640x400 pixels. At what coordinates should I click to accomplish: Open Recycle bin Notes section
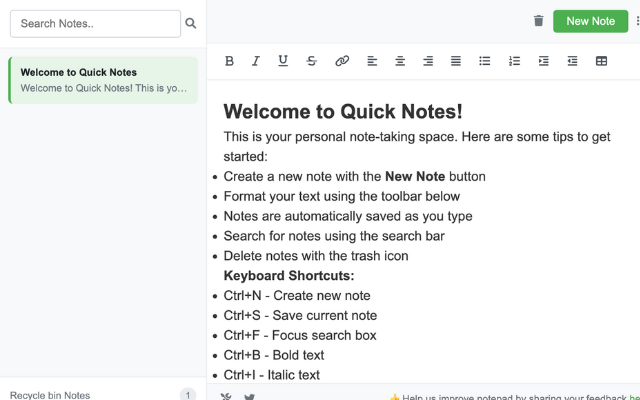50,395
